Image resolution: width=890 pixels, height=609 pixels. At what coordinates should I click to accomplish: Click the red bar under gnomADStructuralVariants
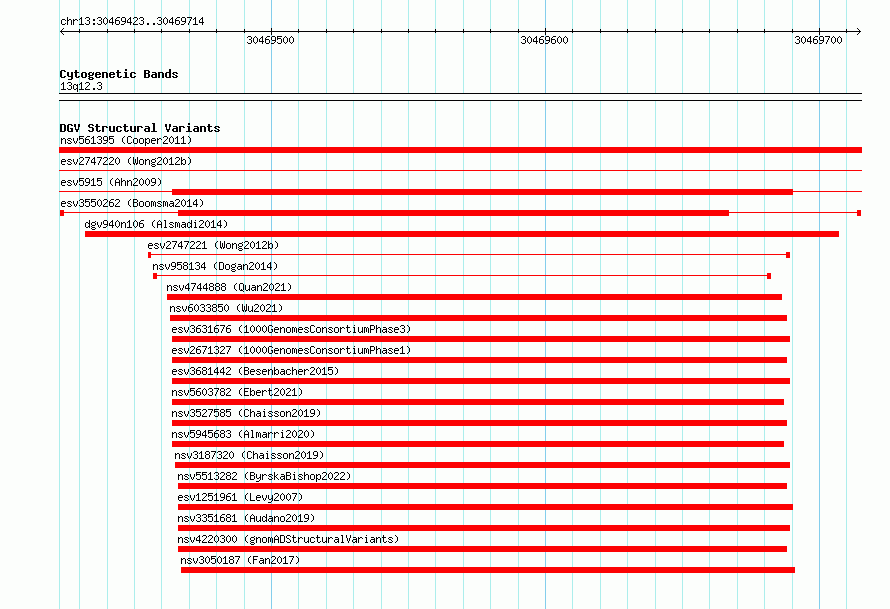[x=482, y=549]
